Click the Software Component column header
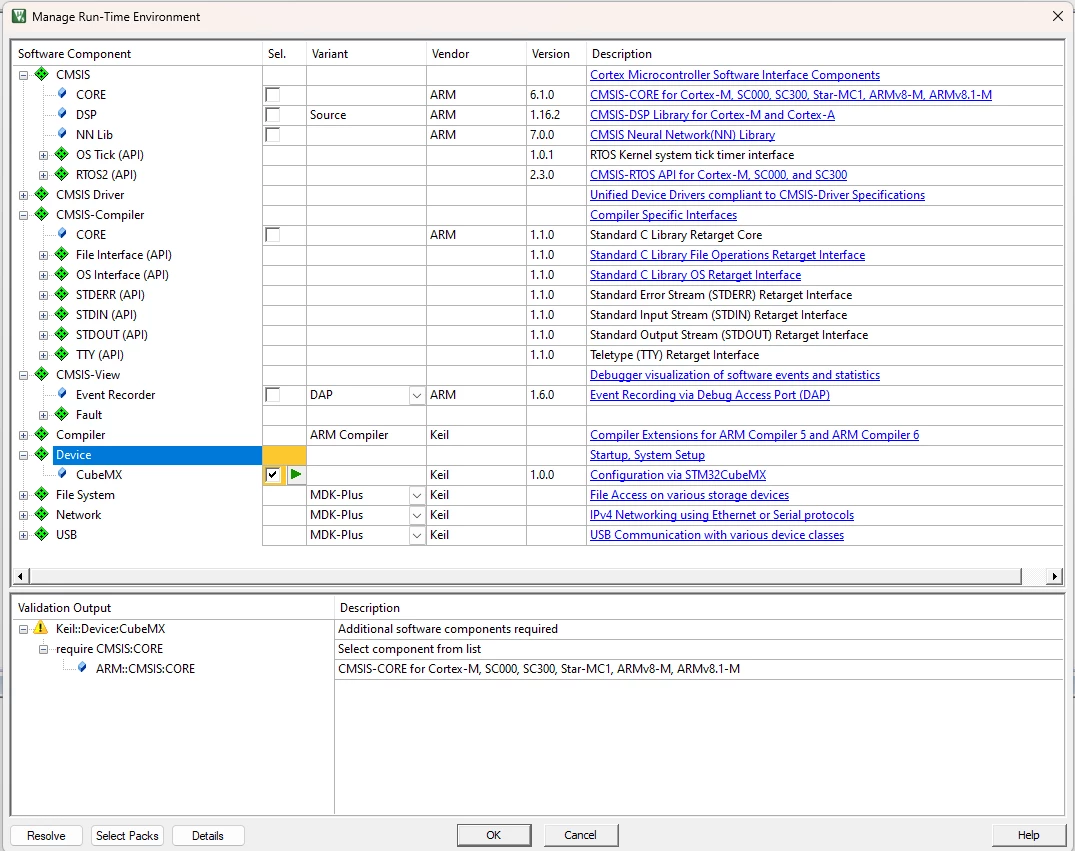Image resolution: width=1075 pixels, height=851 pixels. pyautogui.click(x=137, y=53)
